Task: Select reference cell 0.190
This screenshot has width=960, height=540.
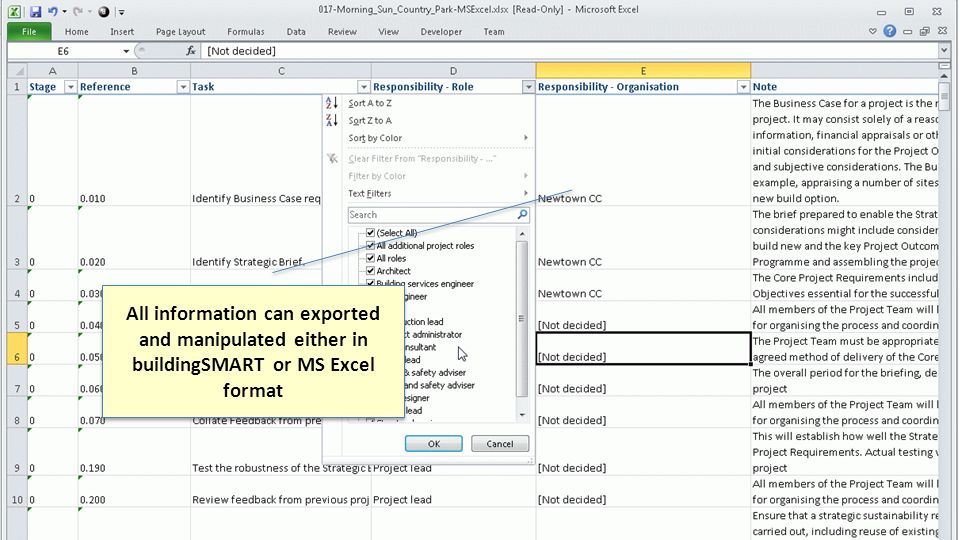Action: [x=134, y=452]
